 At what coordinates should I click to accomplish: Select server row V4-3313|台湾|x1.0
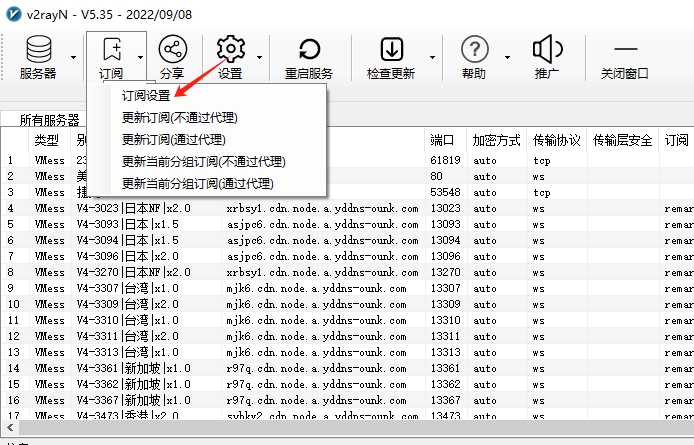click(x=347, y=352)
